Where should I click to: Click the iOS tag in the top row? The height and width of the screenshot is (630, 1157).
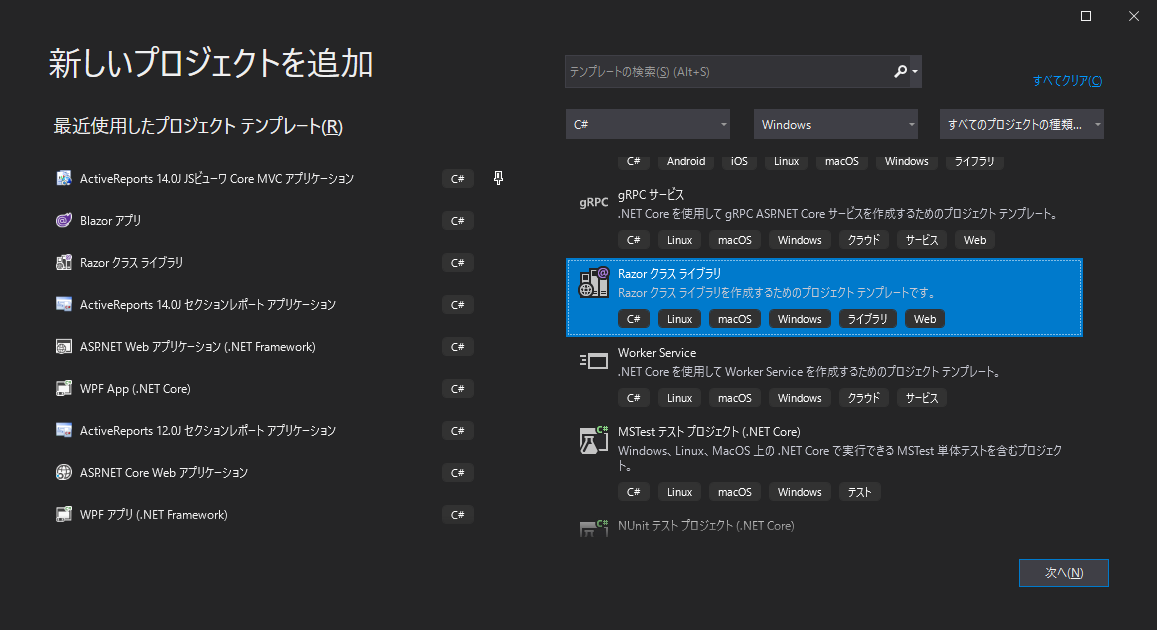pyautogui.click(x=739, y=162)
